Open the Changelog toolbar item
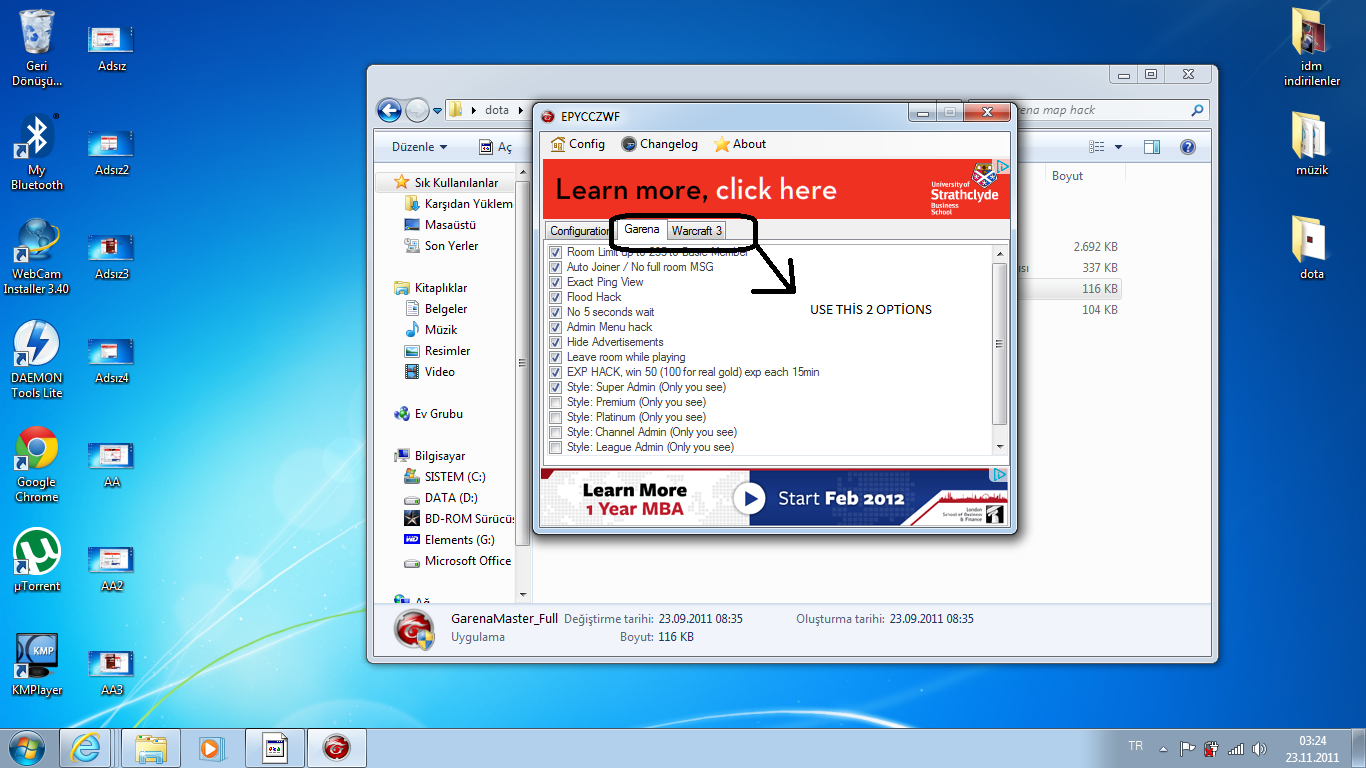Viewport: 1366px width, 768px height. coord(659,144)
